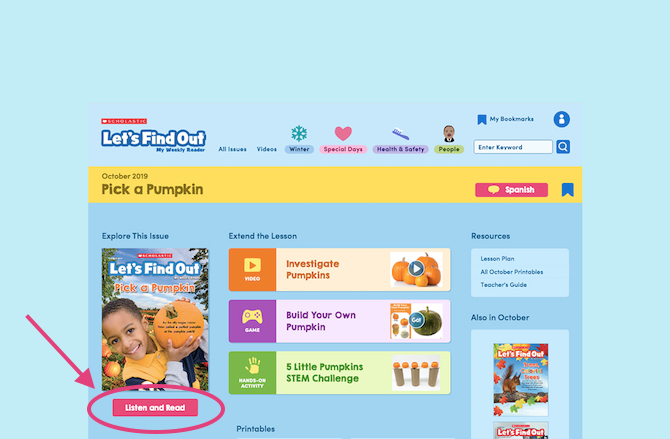Open the Videos menu item
Image resolution: width=670 pixels, height=439 pixels.
click(267, 149)
